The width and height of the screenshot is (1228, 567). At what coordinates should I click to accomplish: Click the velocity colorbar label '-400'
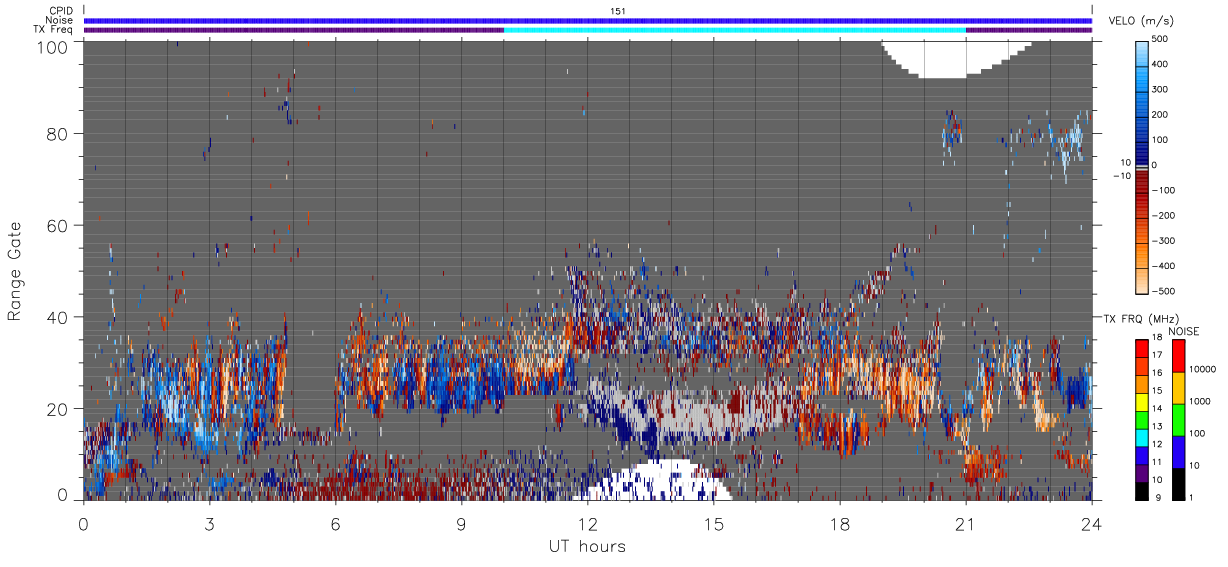tap(1163, 266)
